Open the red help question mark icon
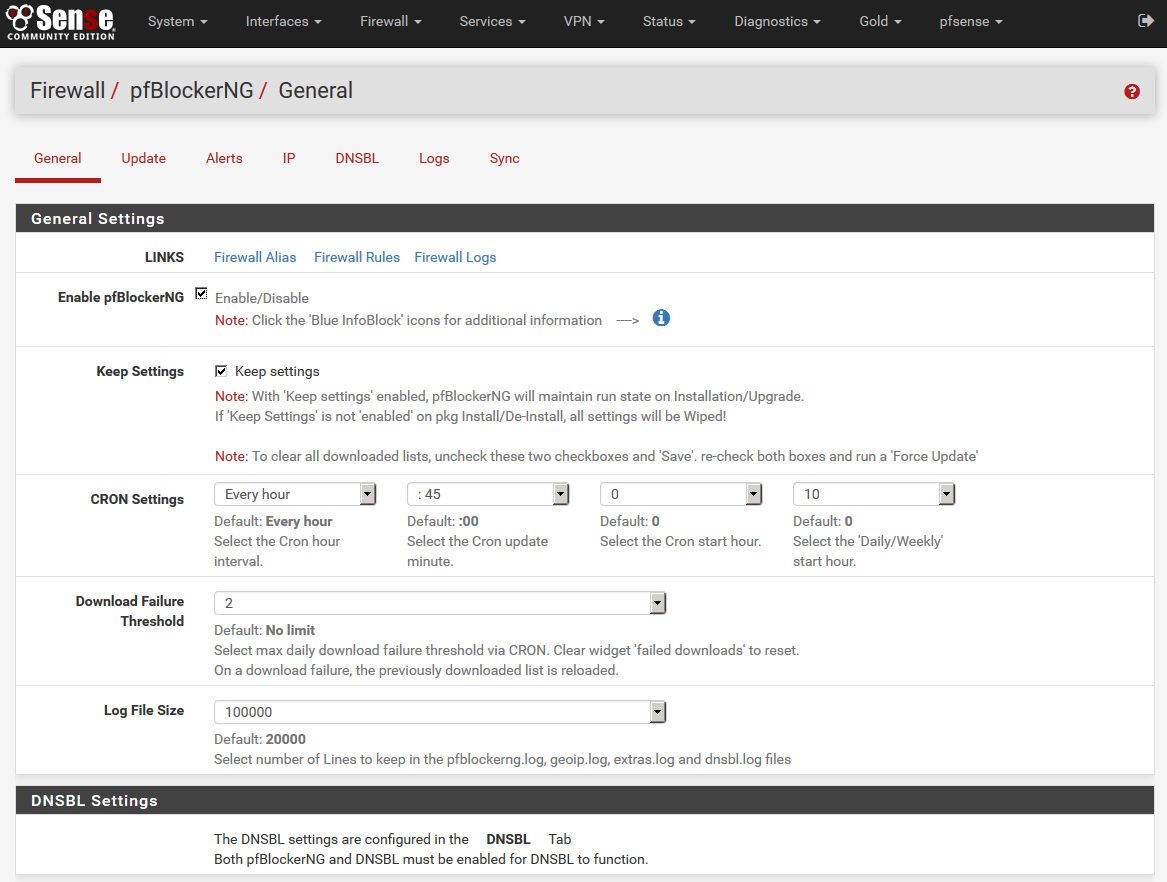1167x882 pixels. (x=1131, y=92)
